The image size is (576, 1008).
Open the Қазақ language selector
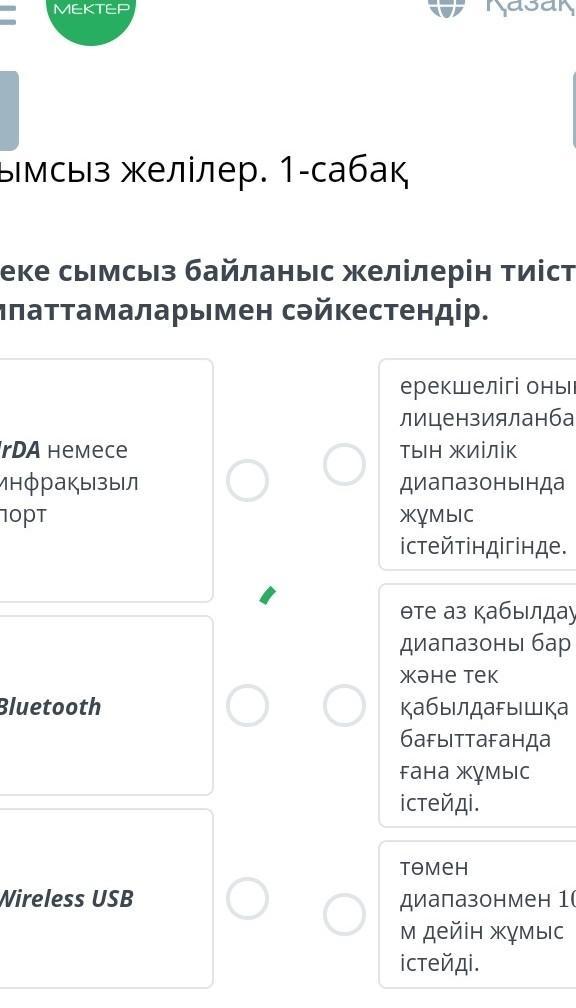pyautogui.click(x=530, y=6)
